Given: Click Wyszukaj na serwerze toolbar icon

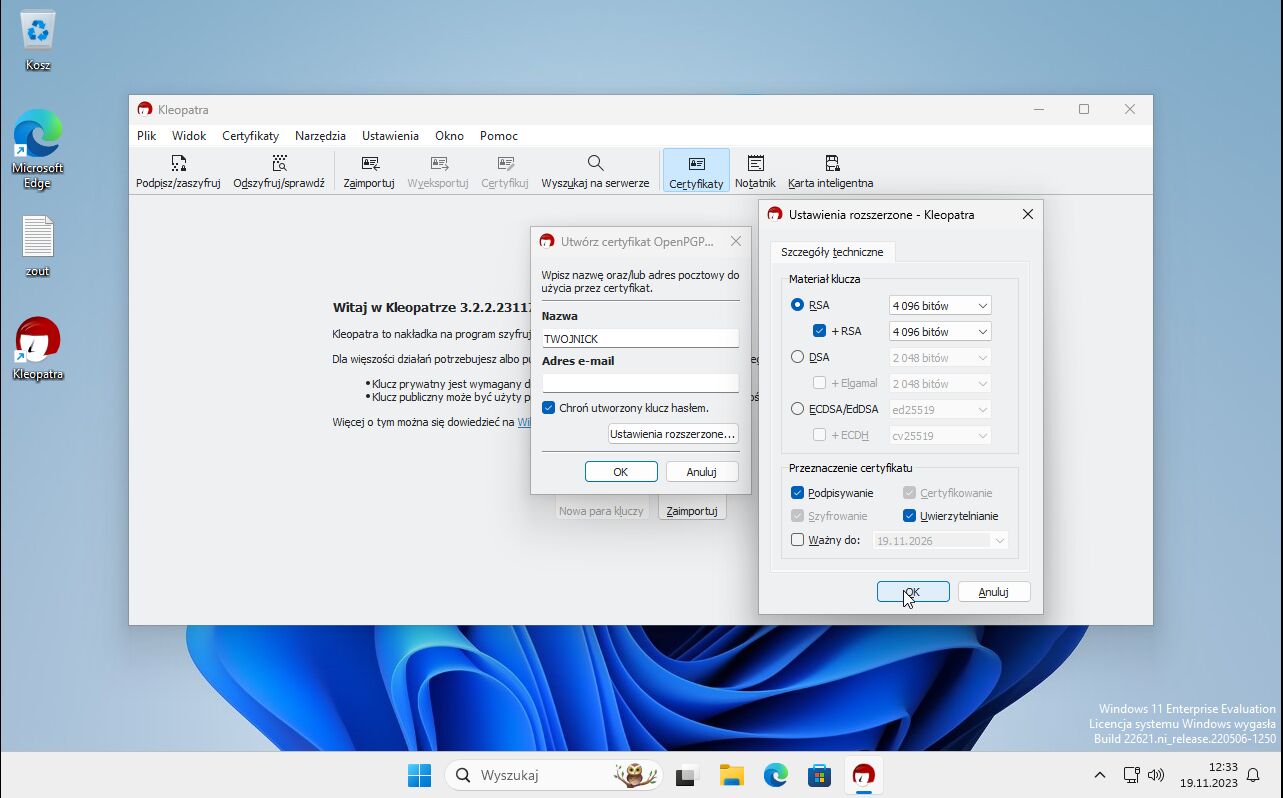Looking at the screenshot, I should pos(595,171).
